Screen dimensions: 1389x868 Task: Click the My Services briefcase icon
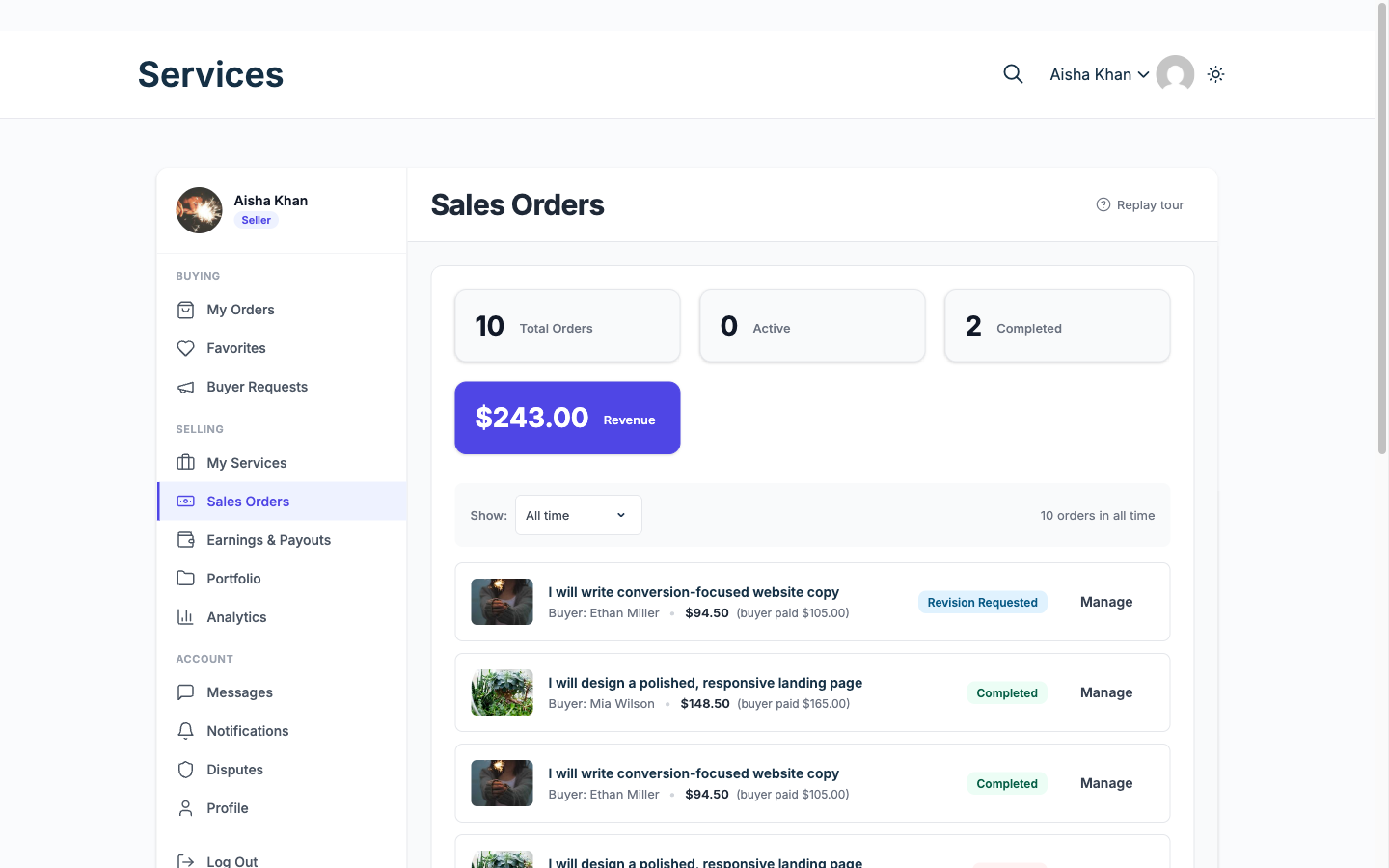pyautogui.click(x=186, y=463)
